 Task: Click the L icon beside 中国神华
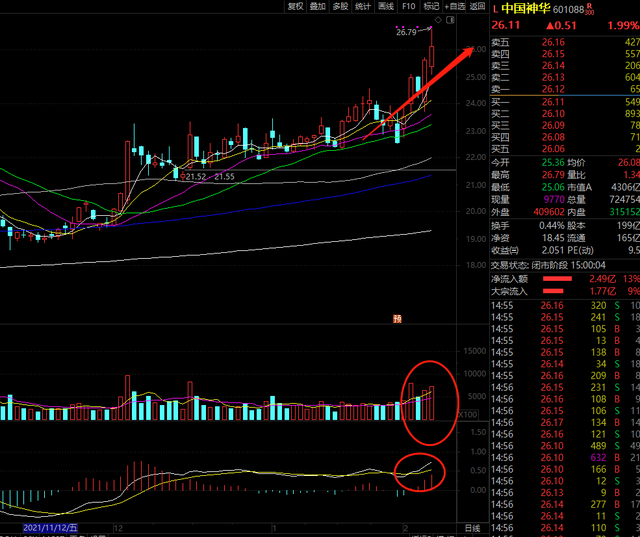(495, 8)
